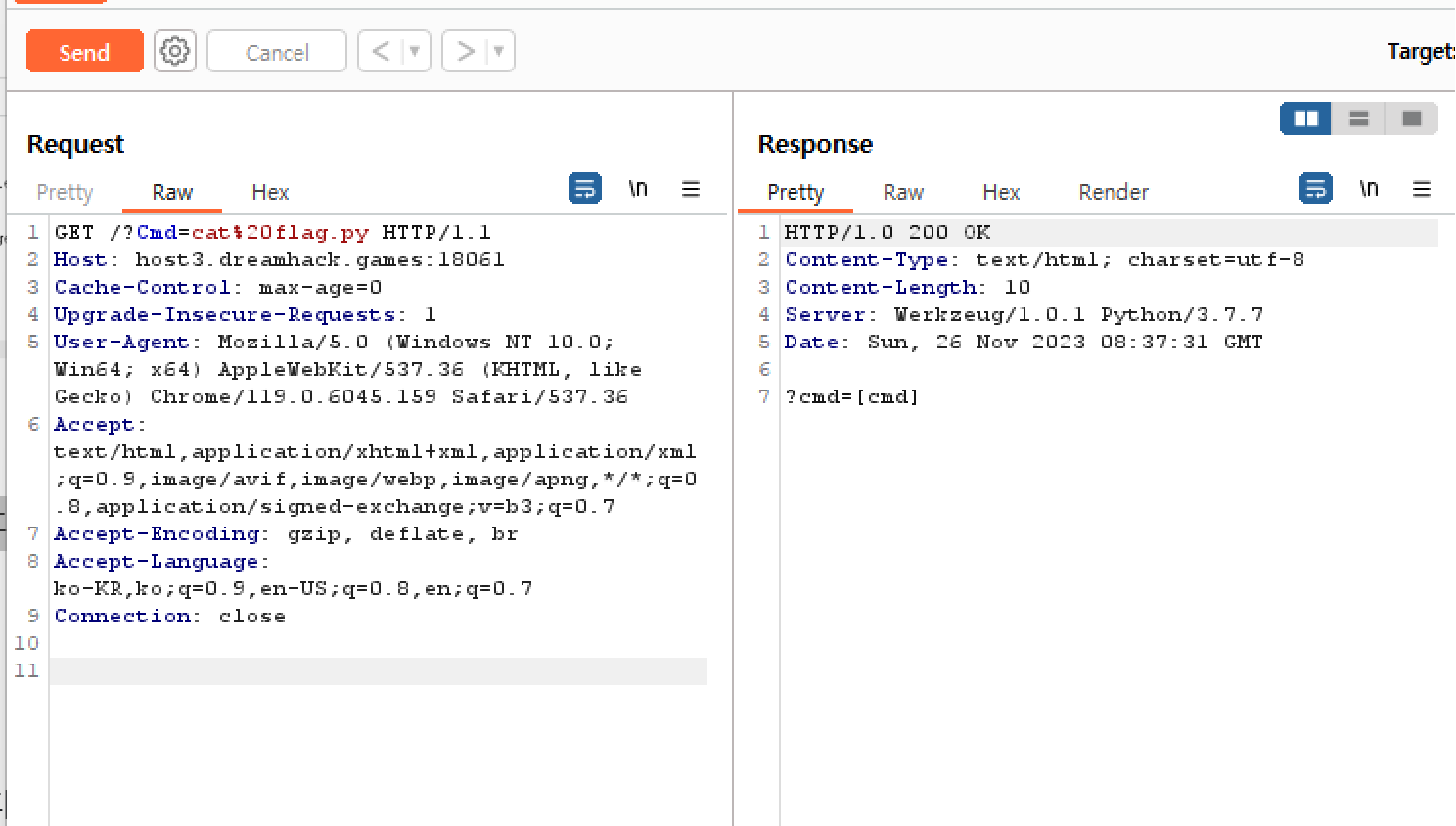Switch Request view to Hex tab
Image resolution: width=1456 pixels, height=826 pixels.
click(270, 192)
